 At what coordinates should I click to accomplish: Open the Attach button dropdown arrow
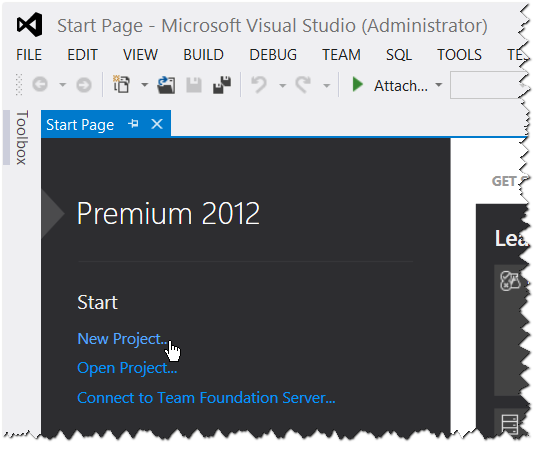(439, 85)
